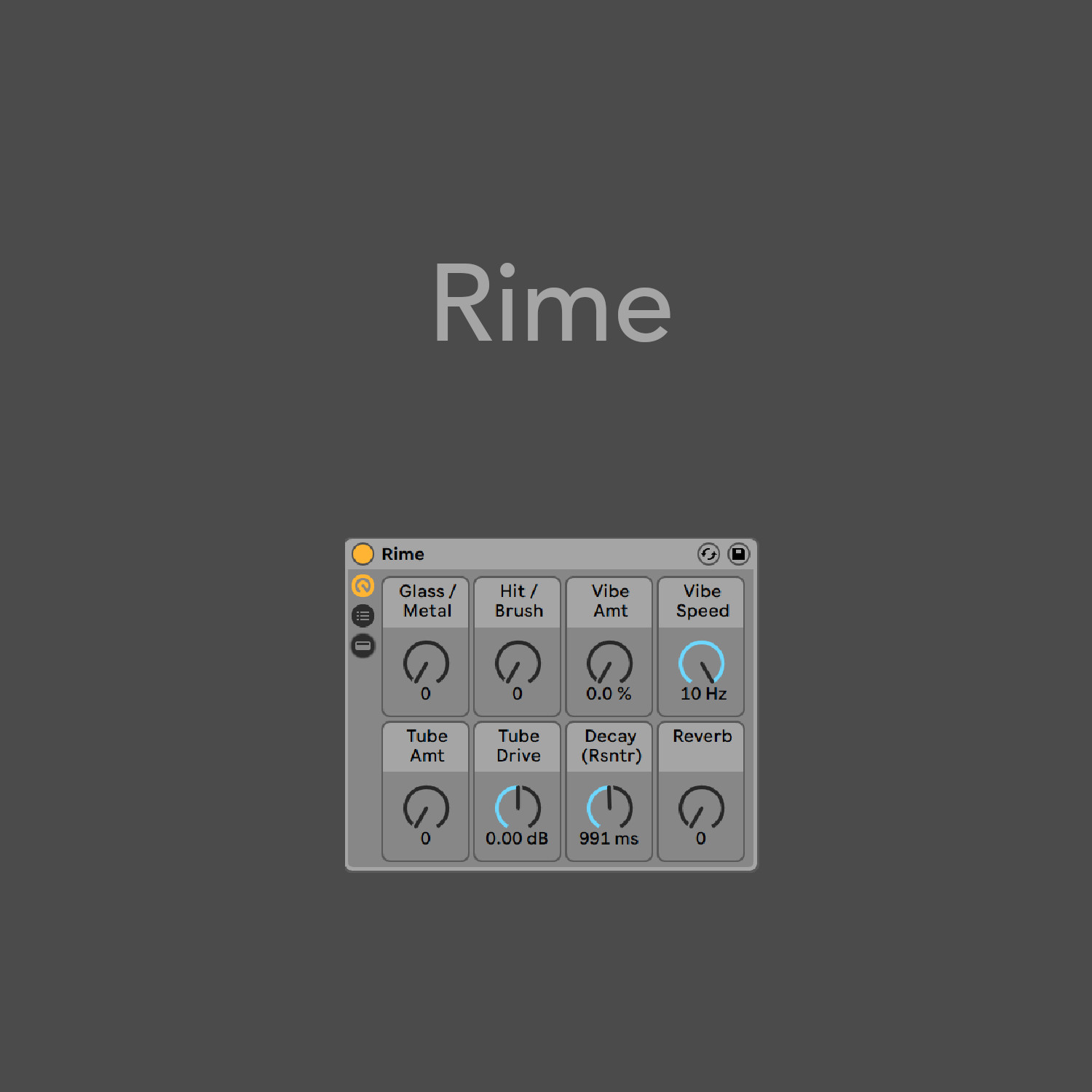Click the Glass / Metal macro knob
The height and width of the screenshot is (1092, 1092).
pos(426,662)
